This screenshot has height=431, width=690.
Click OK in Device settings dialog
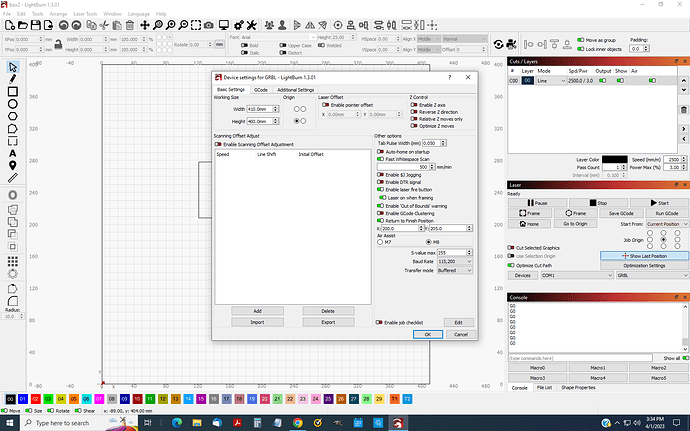(x=428, y=335)
